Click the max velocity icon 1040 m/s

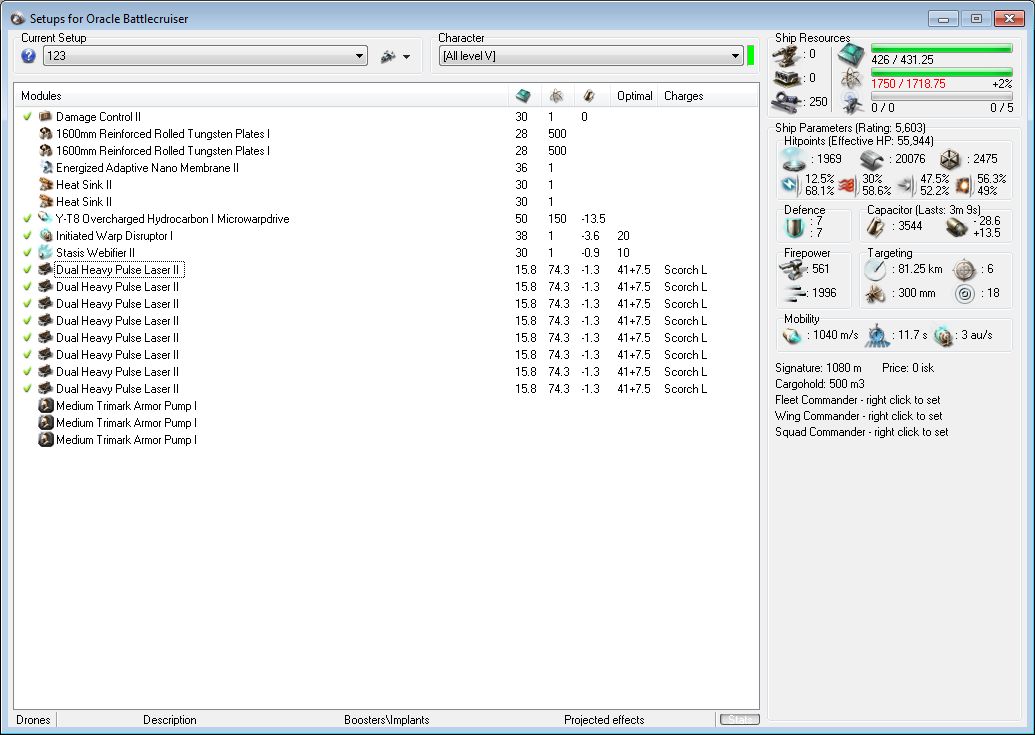coord(791,335)
